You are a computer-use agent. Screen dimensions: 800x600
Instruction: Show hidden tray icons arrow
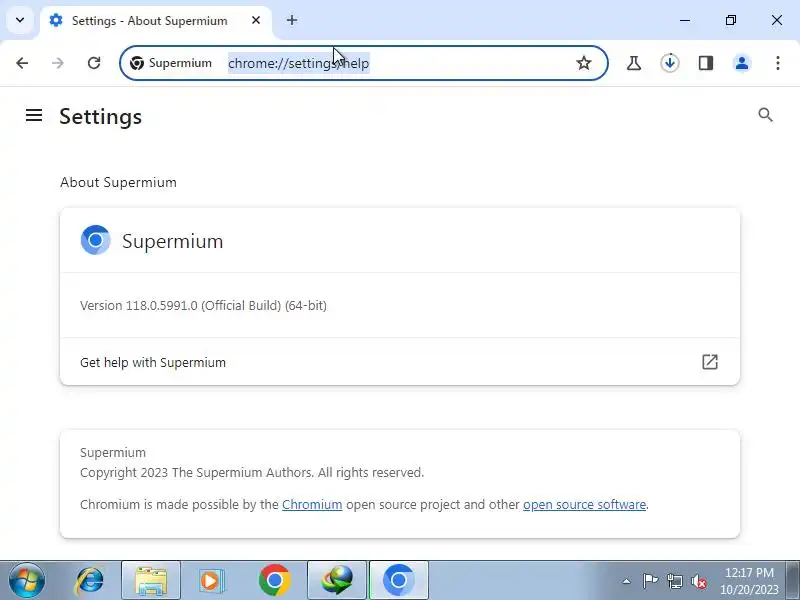pos(627,581)
